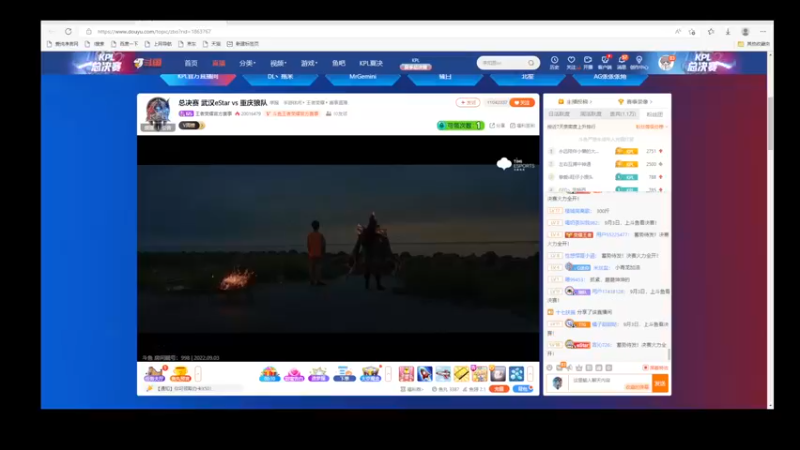800x450 pixels.
Task: Click the browser address bar URL
Action: point(154,32)
